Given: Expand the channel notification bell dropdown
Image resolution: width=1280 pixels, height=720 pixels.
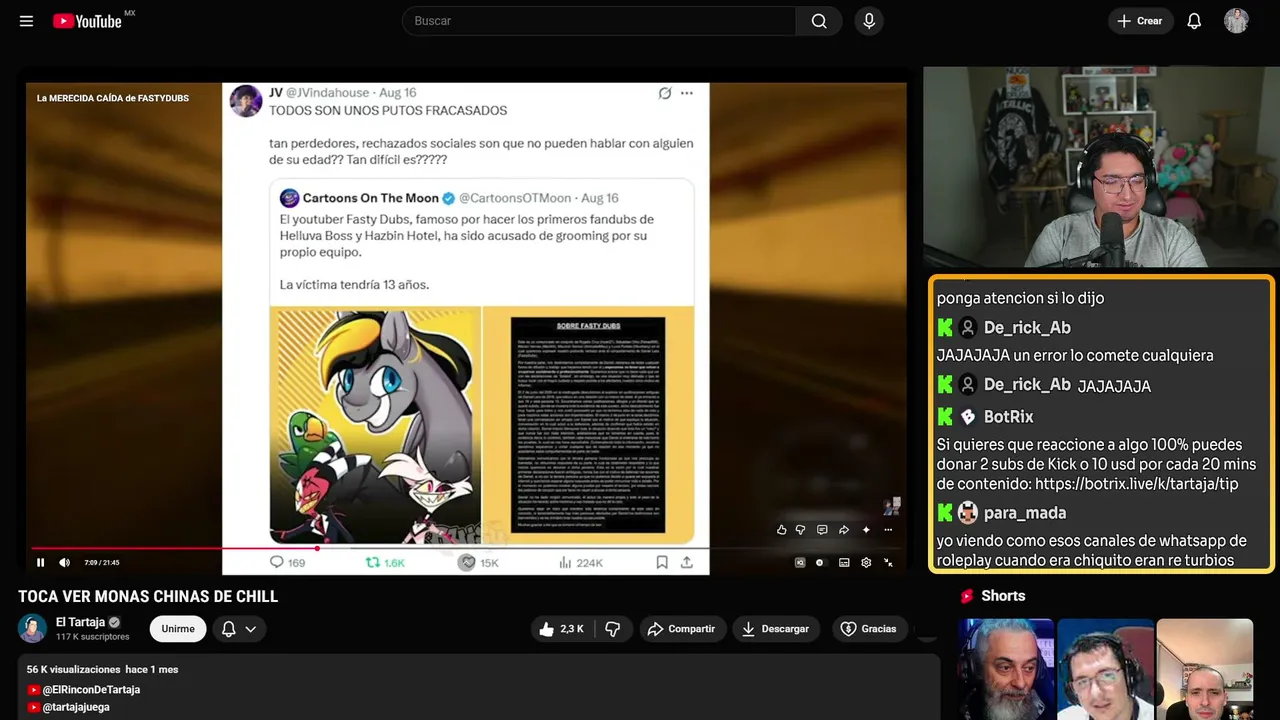Looking at the screenshot, I should (239, 629).
